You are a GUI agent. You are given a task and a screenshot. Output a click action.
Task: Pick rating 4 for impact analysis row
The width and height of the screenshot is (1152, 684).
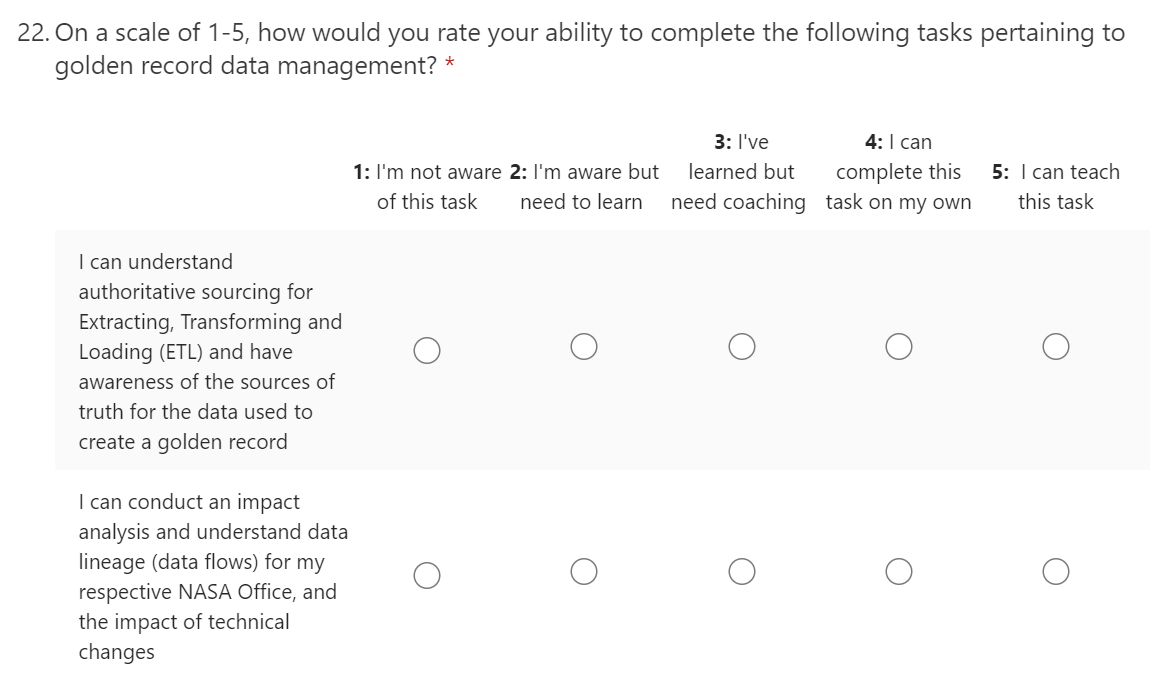(x=898, y=571)
